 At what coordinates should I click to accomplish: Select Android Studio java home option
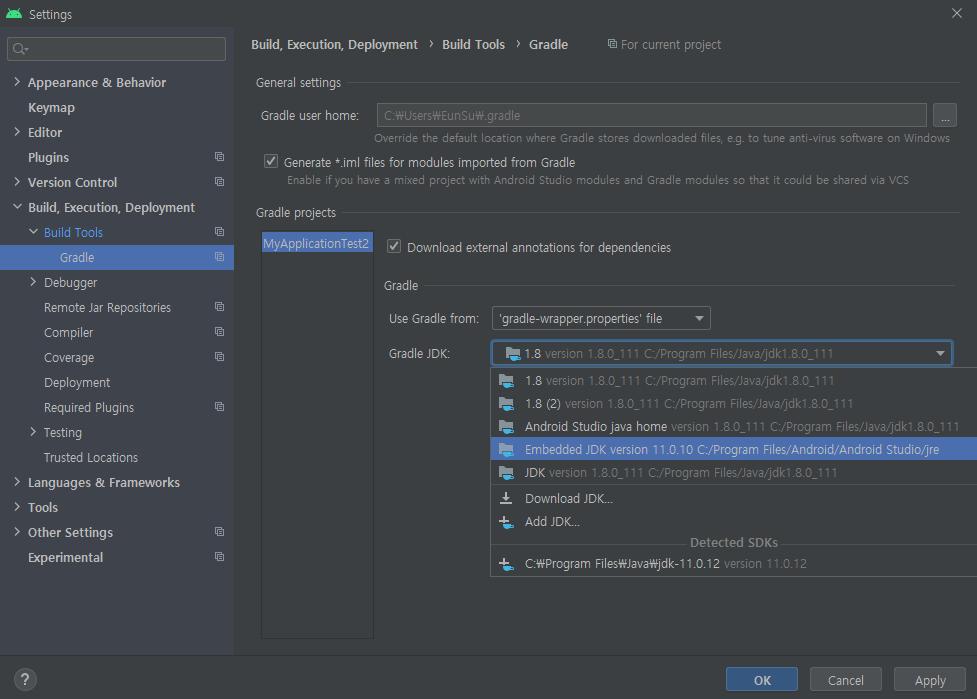tap(733, 427)
